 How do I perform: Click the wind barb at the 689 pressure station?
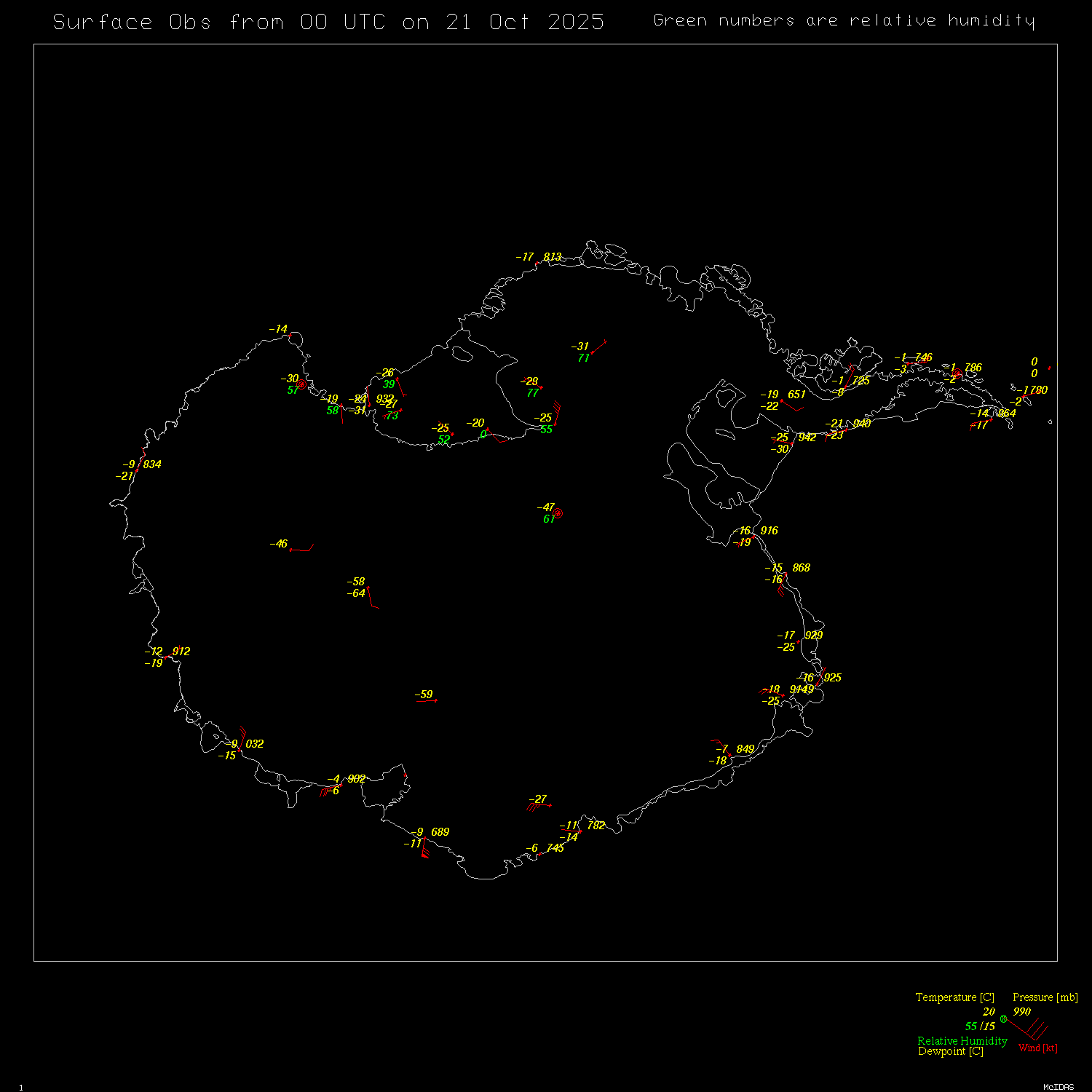point(424,850)
